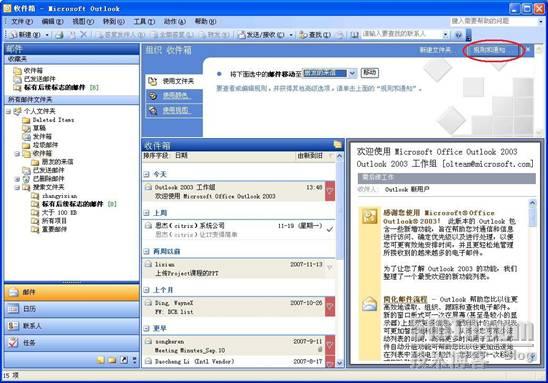Collapse the 今天 (Today) message group

[x=147, y=174]
